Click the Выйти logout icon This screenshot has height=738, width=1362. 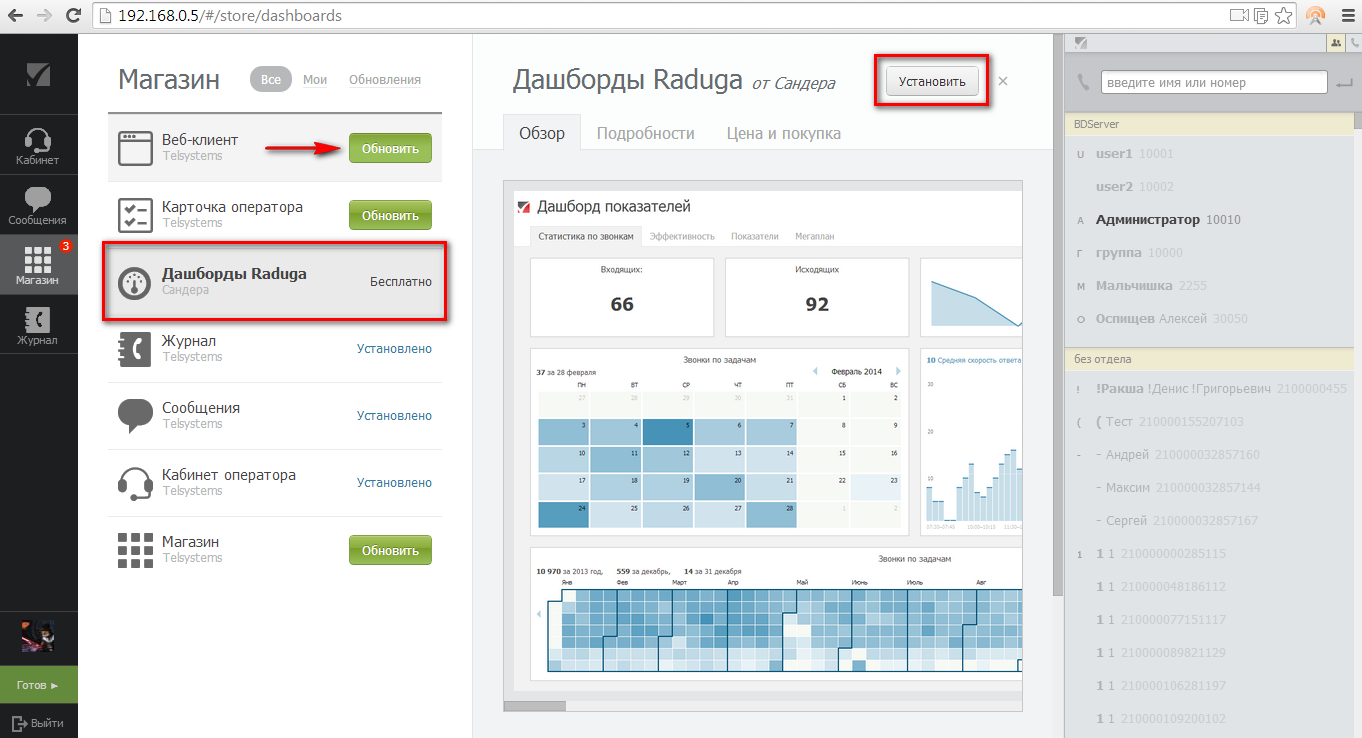point(20,722)
